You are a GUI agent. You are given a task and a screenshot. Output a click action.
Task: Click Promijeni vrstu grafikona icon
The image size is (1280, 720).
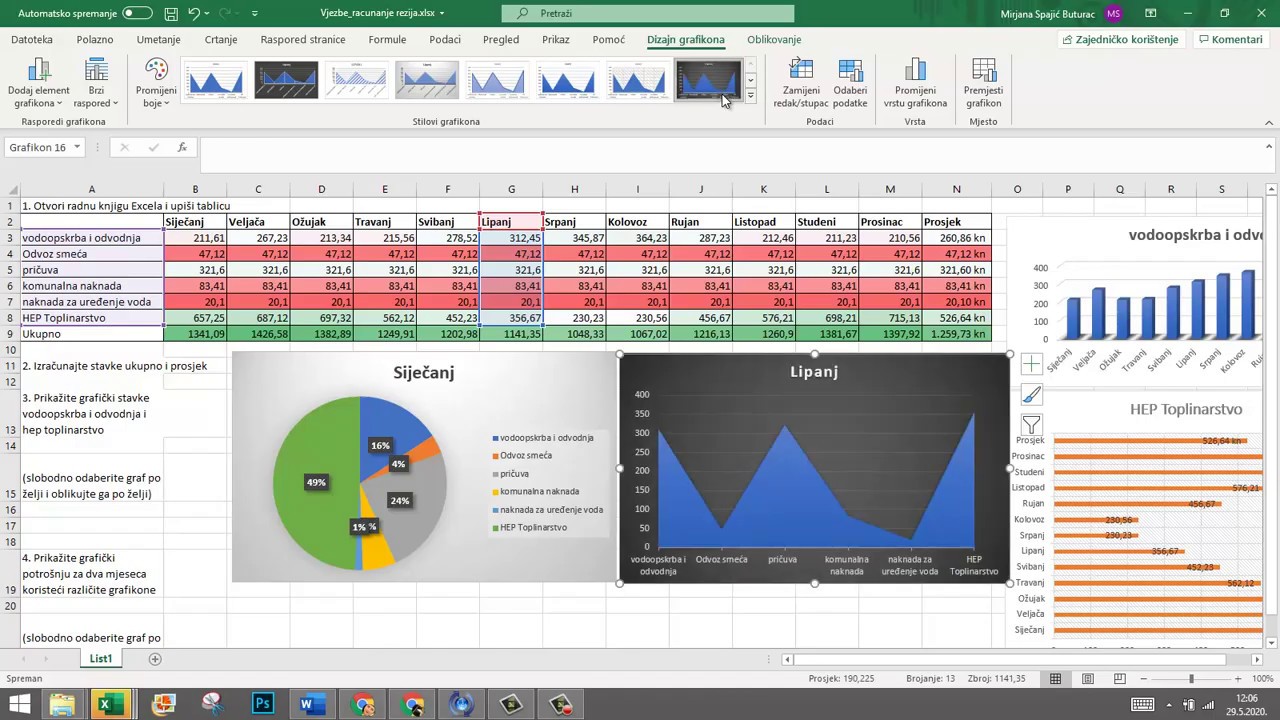pyautogui.click(x=915, y=84)
